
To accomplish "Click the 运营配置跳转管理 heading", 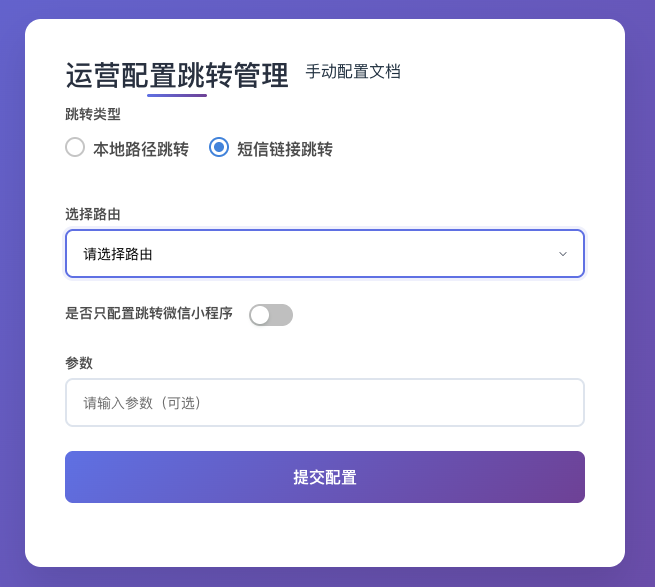I will (177, 75).
